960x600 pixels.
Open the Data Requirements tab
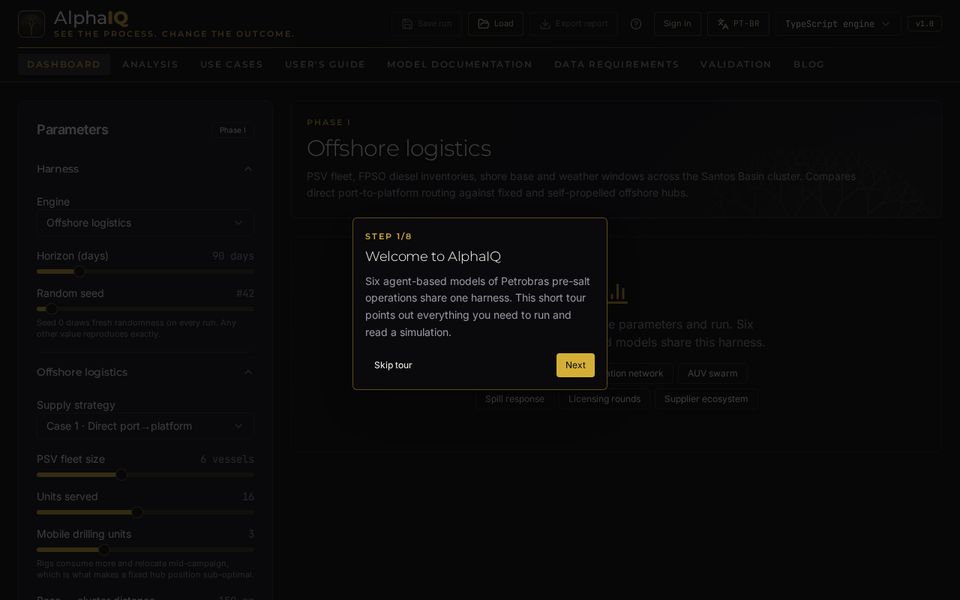click(617, 64)
